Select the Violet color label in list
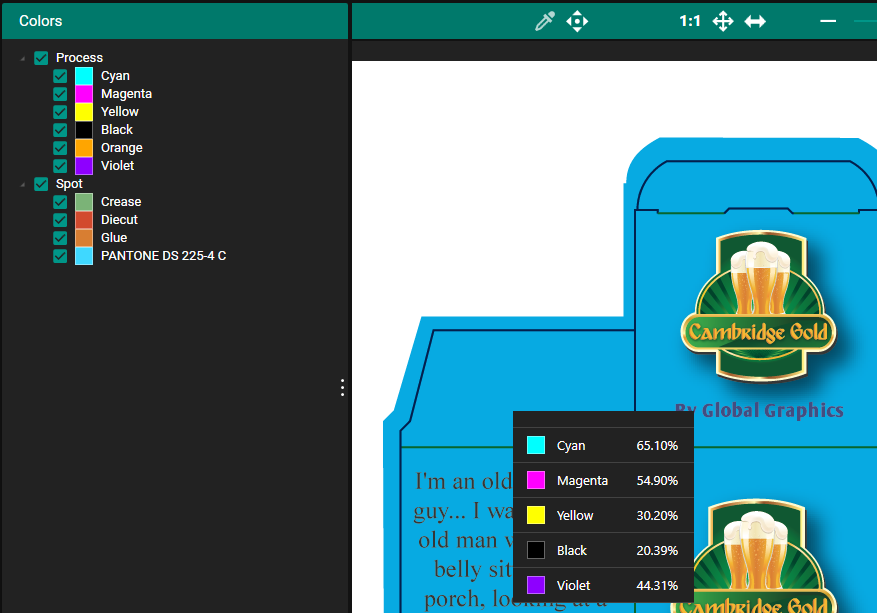 tap(117, 166)
